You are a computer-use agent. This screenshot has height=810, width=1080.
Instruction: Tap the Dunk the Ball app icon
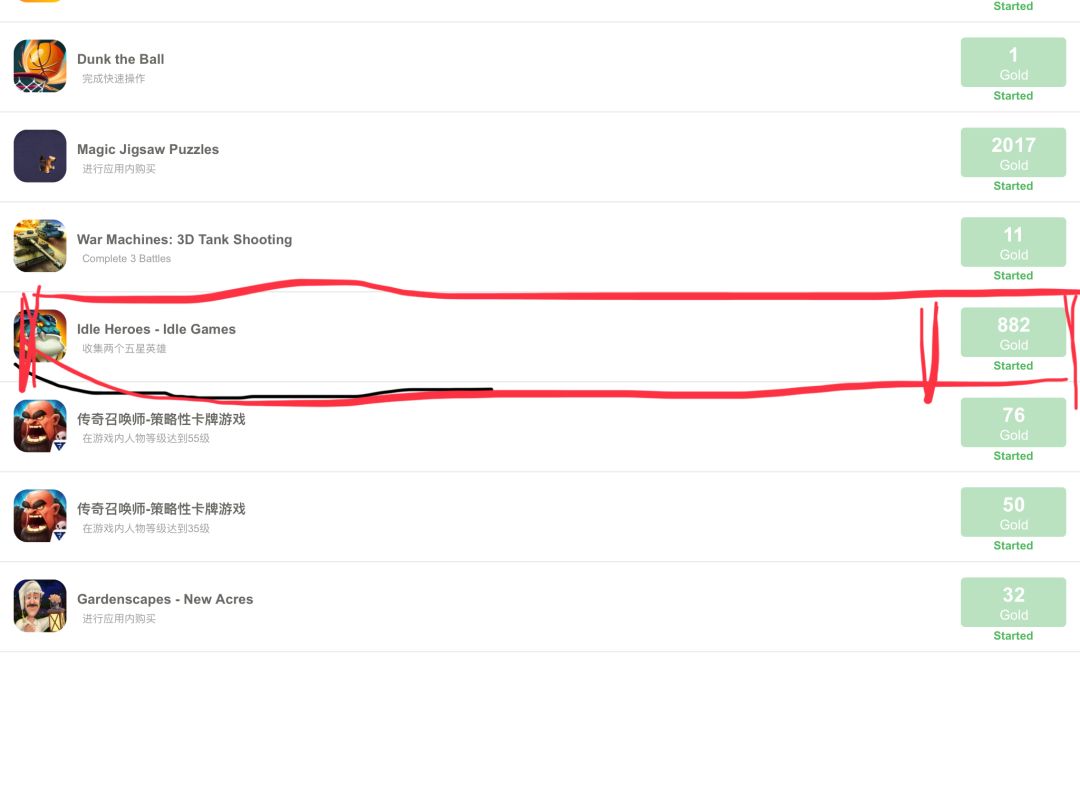40,66
